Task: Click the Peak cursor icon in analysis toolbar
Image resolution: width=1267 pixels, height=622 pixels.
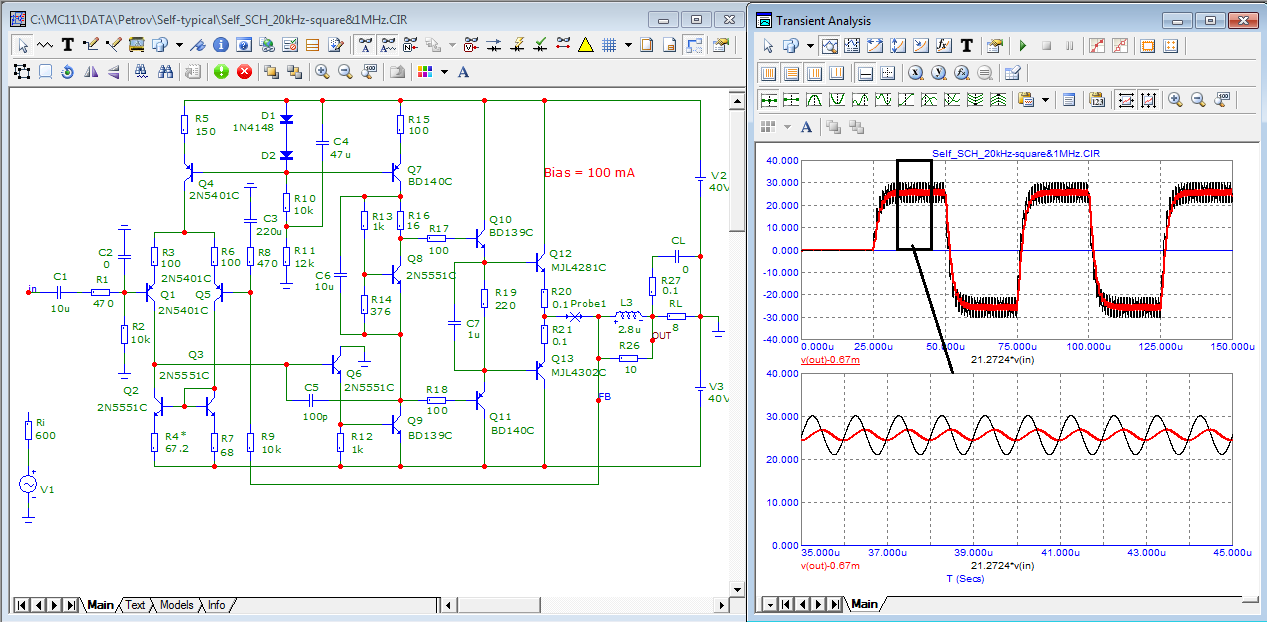Action: [815, 100]
